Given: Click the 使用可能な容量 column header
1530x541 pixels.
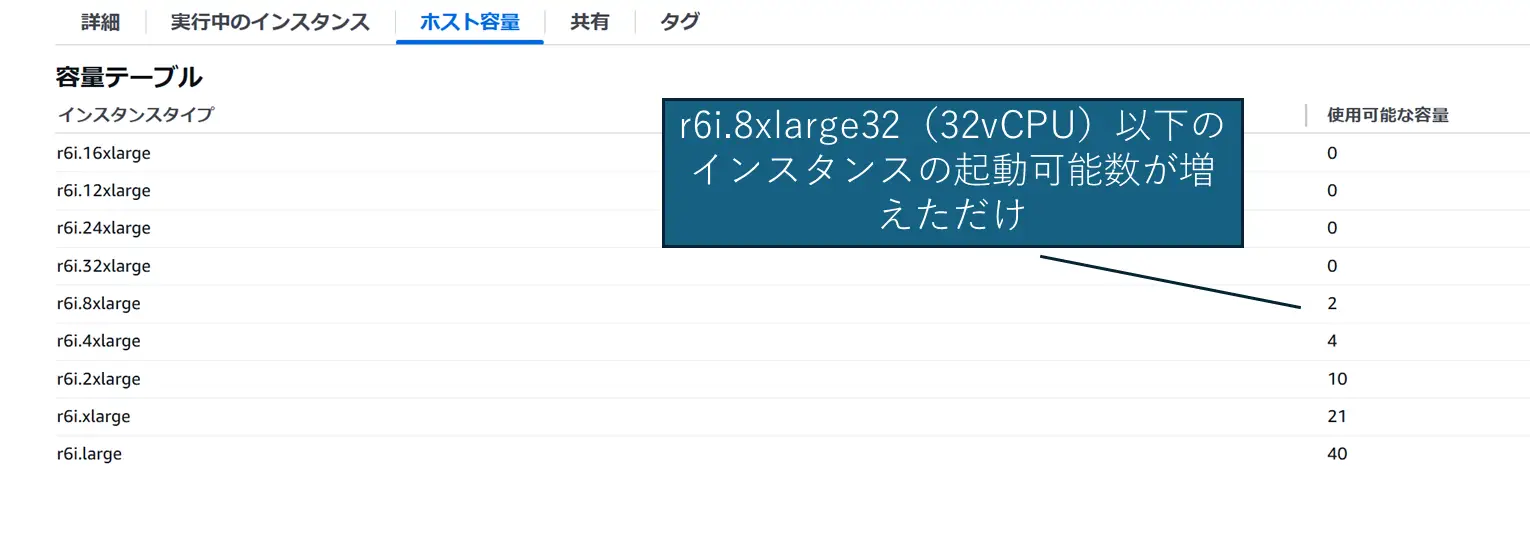Looking at the screenshot, I should click(1388, 115).
